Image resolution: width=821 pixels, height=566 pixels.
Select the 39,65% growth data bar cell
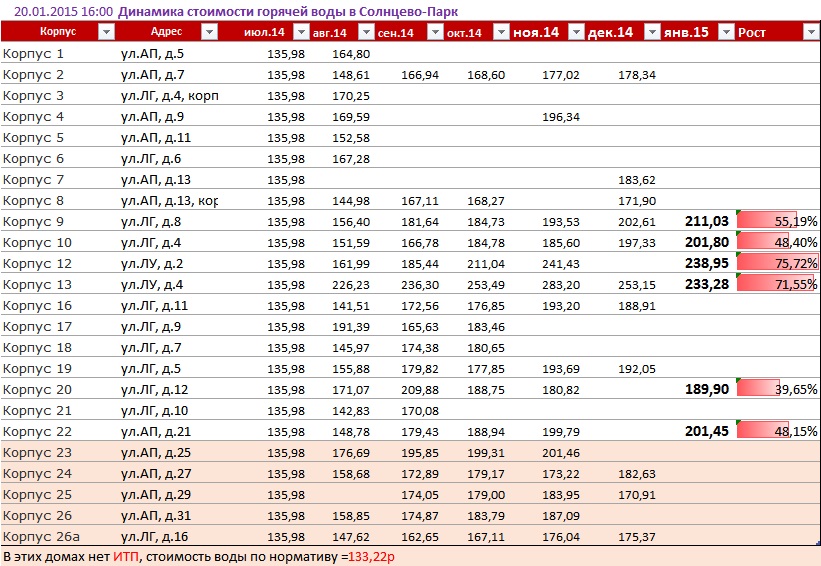click(777, 389)
